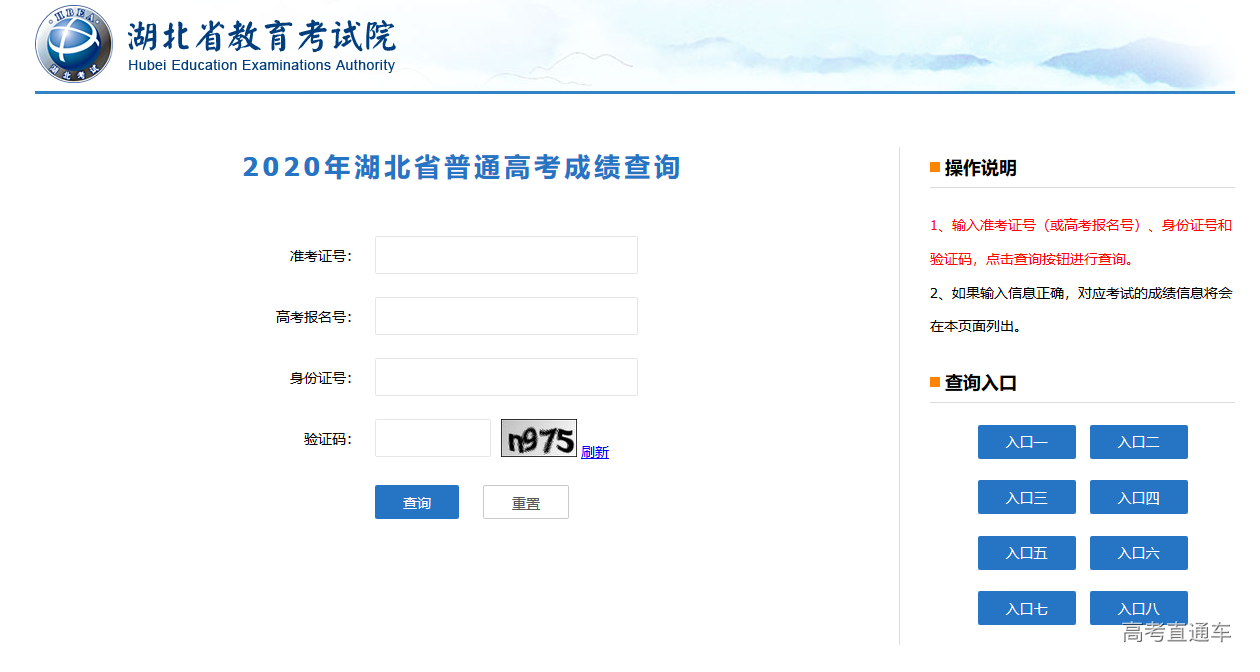Open score query entrance 入口三
Image resolution: width=1260 pixels, height=672 pixels.
pos(1026,496)
